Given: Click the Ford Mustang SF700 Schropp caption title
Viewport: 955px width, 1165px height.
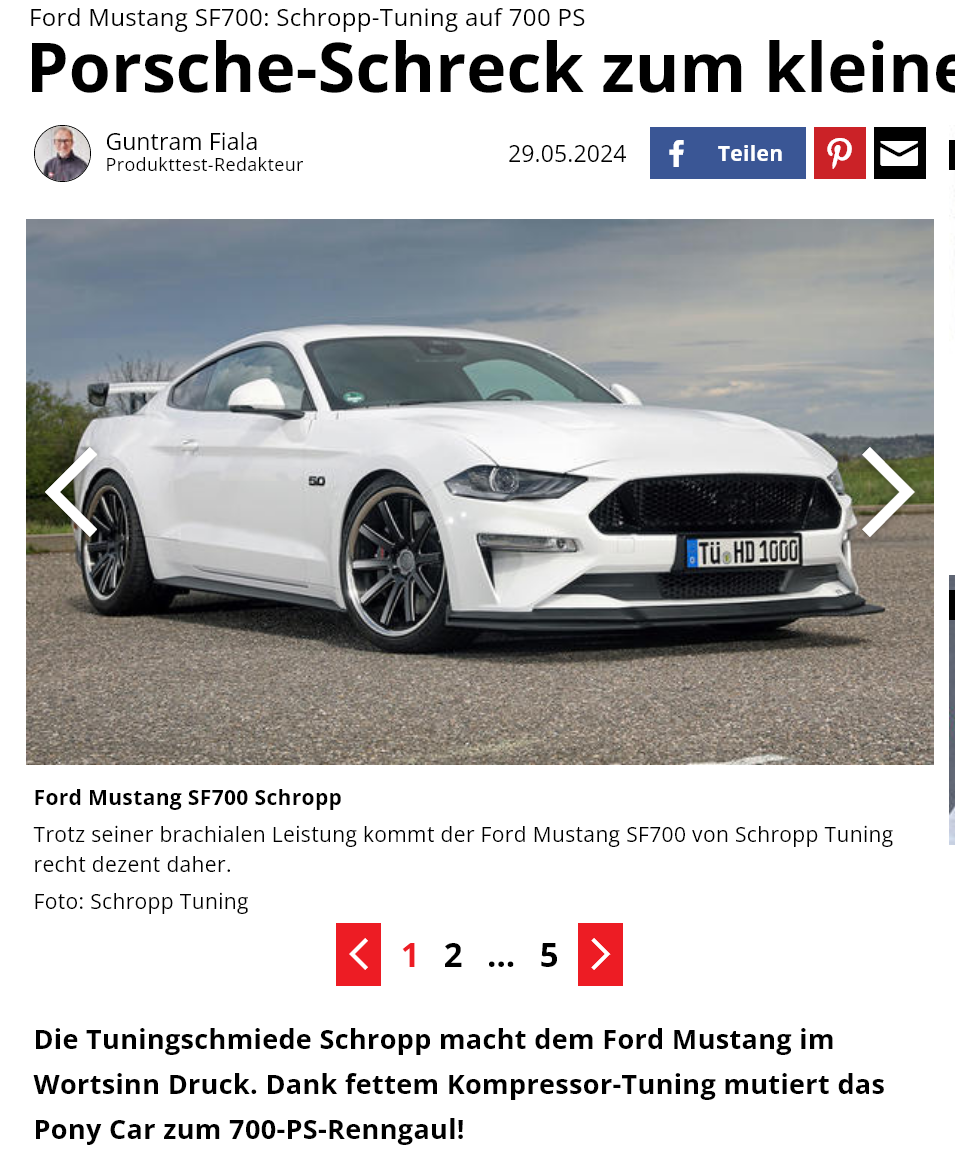Looking at the screenshot, I should coord(187,797).
